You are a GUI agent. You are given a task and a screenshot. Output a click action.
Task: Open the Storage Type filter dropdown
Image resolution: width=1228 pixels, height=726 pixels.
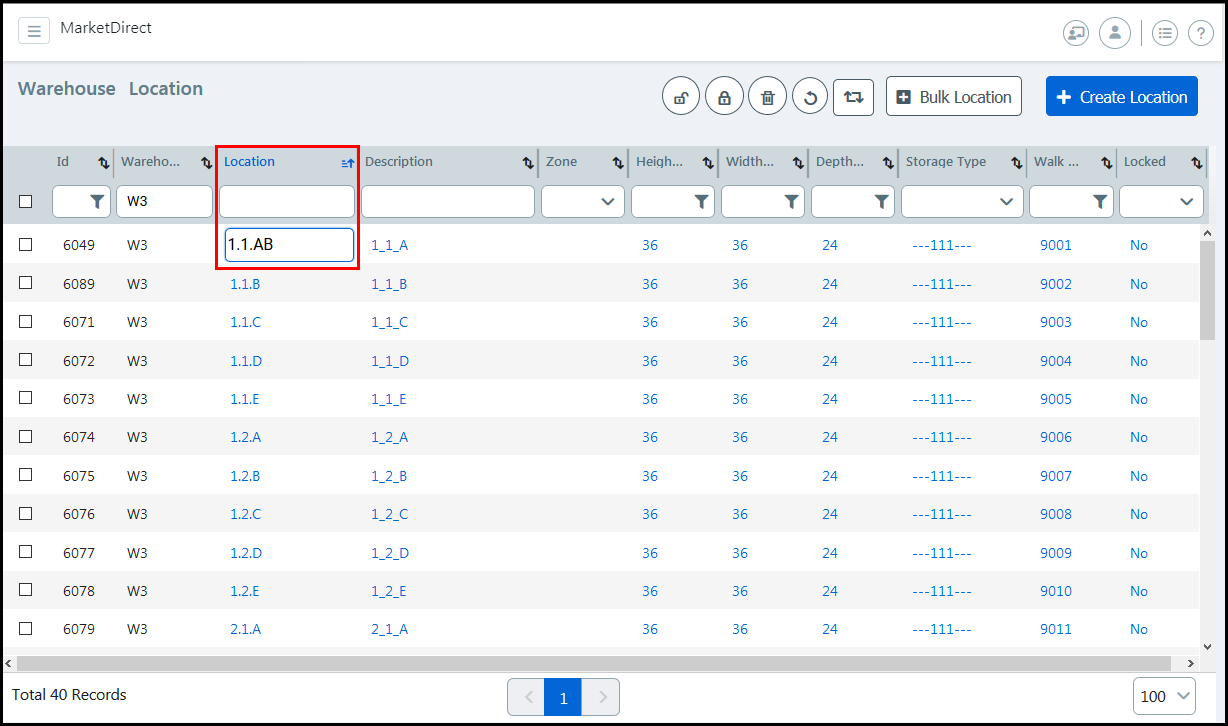pyautogui.click(x=962, y=202)
